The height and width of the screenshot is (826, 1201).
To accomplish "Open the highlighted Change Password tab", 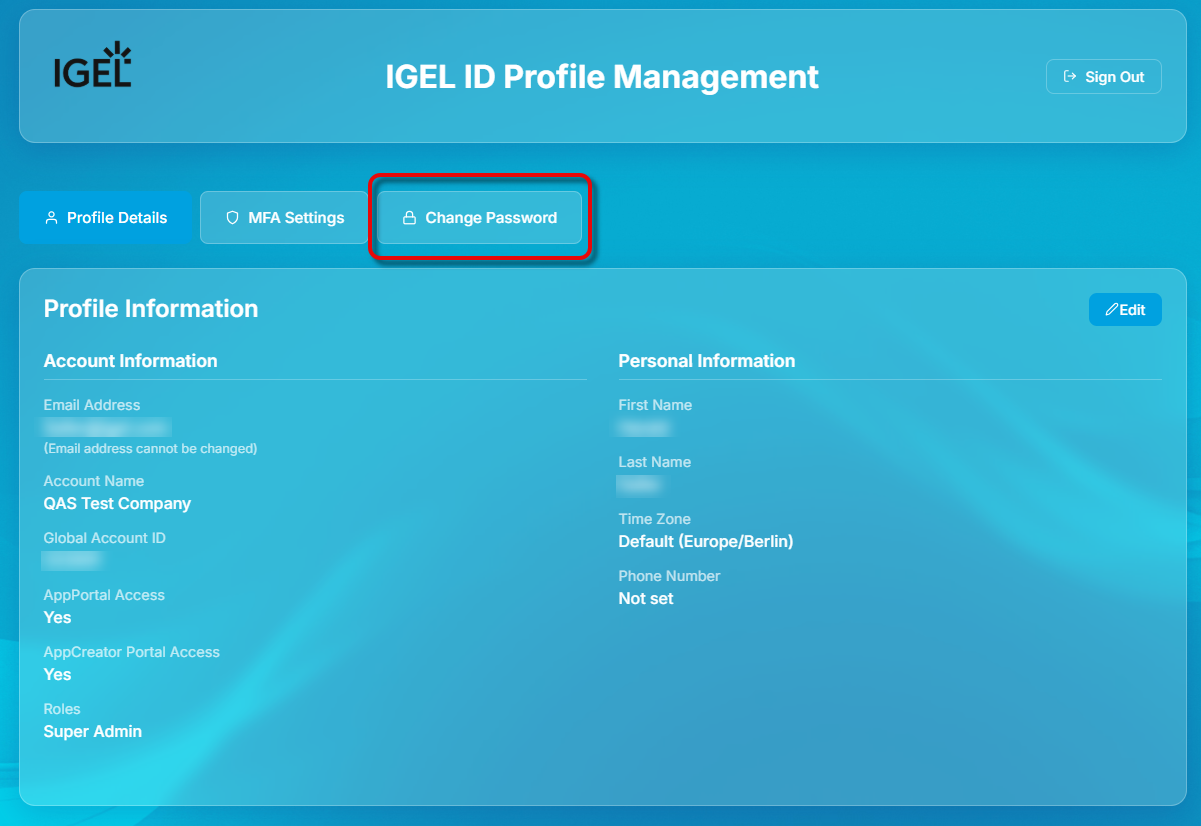I will [478, 217].
